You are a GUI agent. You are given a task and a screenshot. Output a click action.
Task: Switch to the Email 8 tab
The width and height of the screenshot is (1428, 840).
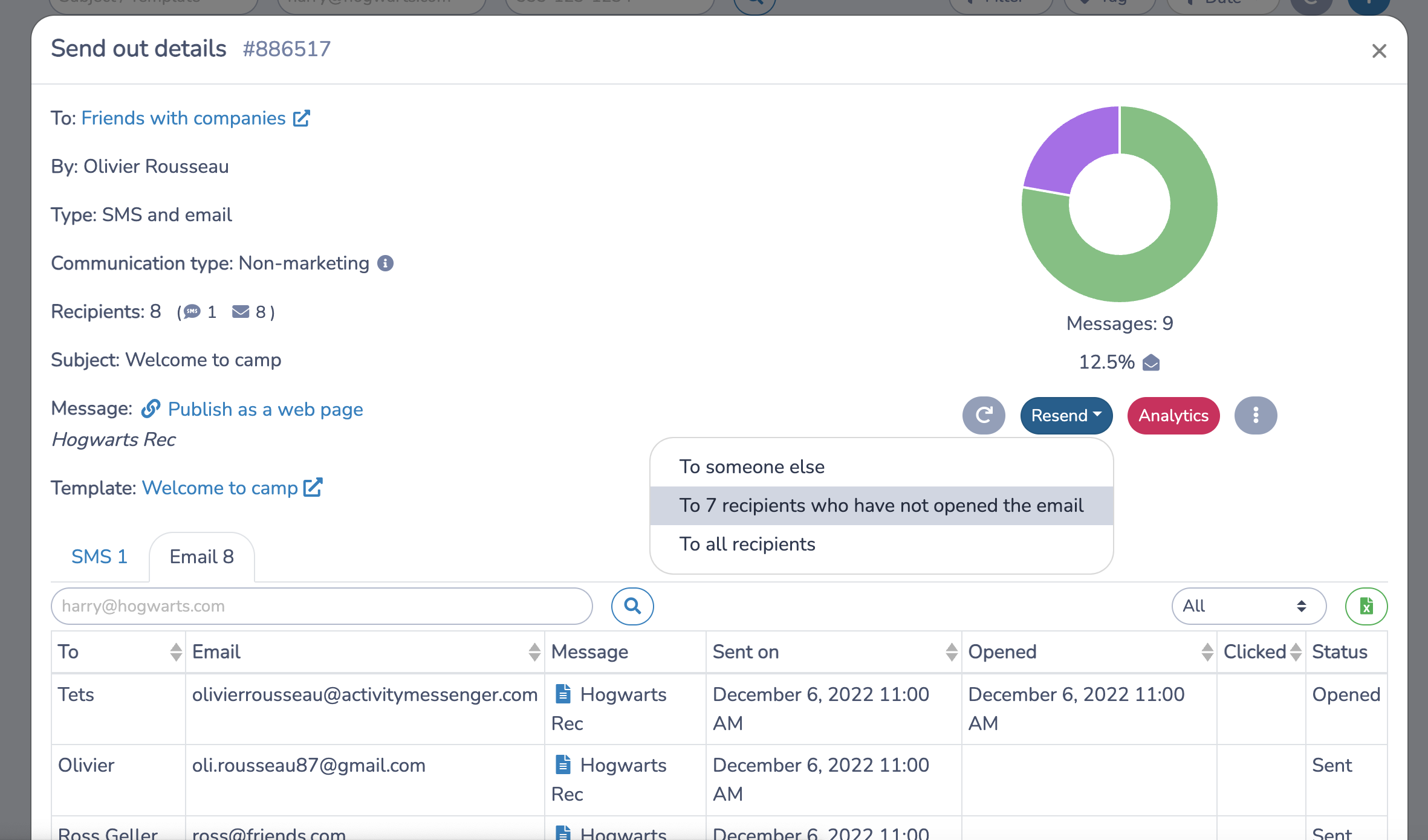click(201, 557)
